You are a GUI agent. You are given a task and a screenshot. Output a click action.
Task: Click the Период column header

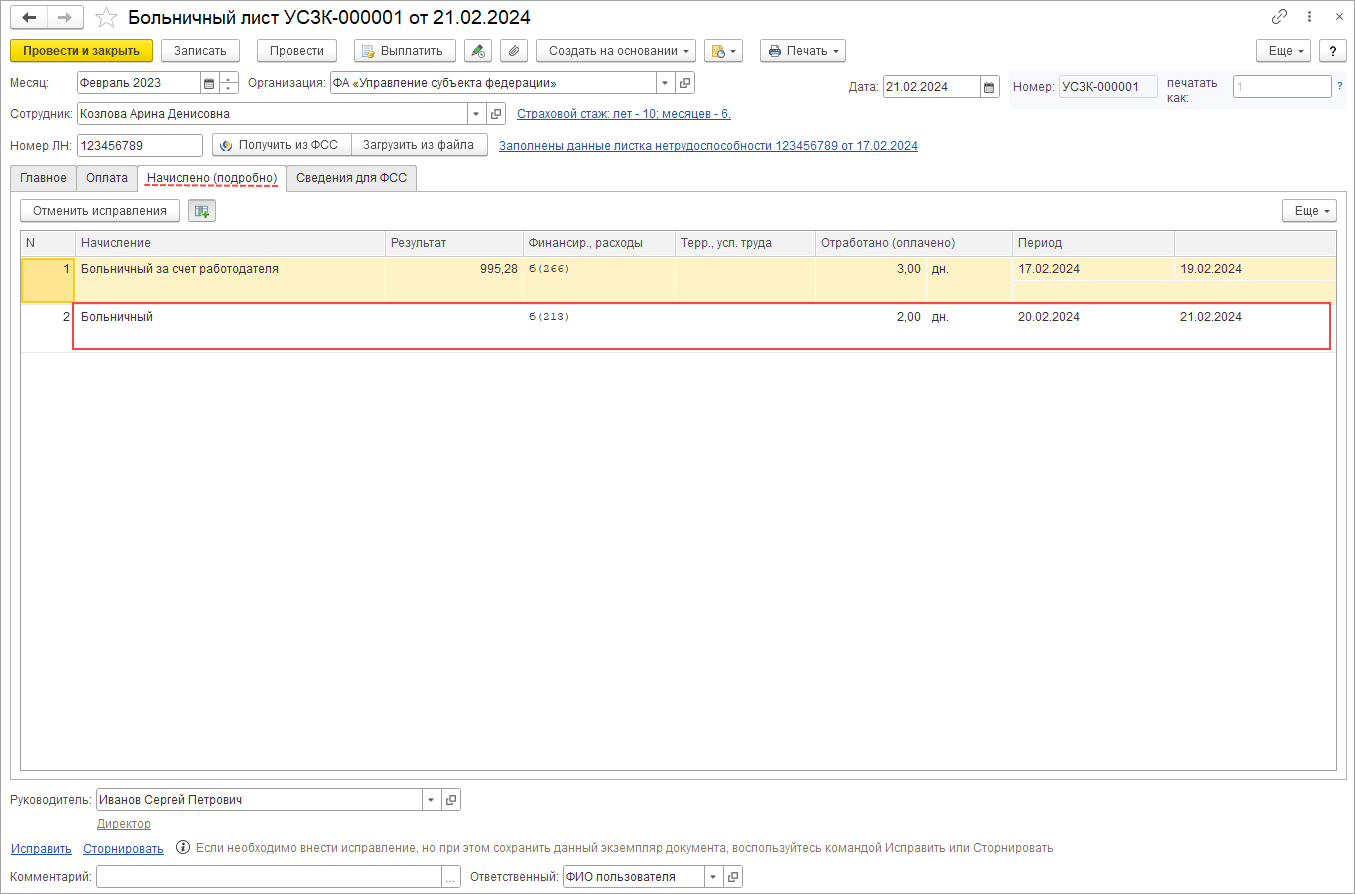(1094, 243)
